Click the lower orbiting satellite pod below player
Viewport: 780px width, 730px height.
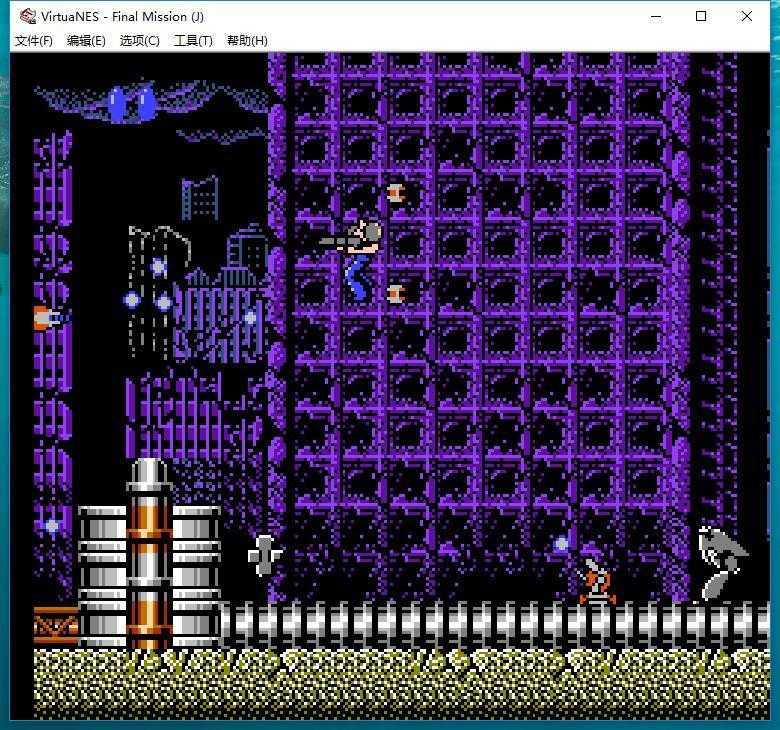396,294
